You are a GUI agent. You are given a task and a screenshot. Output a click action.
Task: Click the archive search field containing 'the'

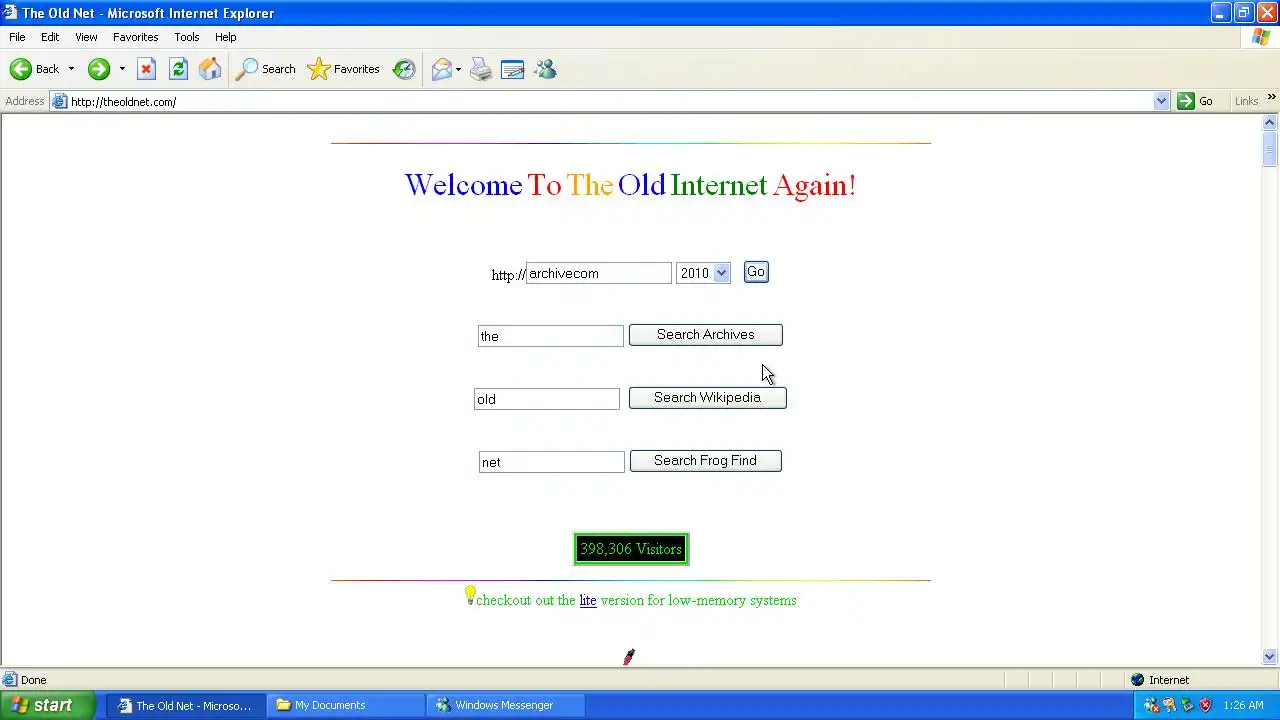point(551,336)
